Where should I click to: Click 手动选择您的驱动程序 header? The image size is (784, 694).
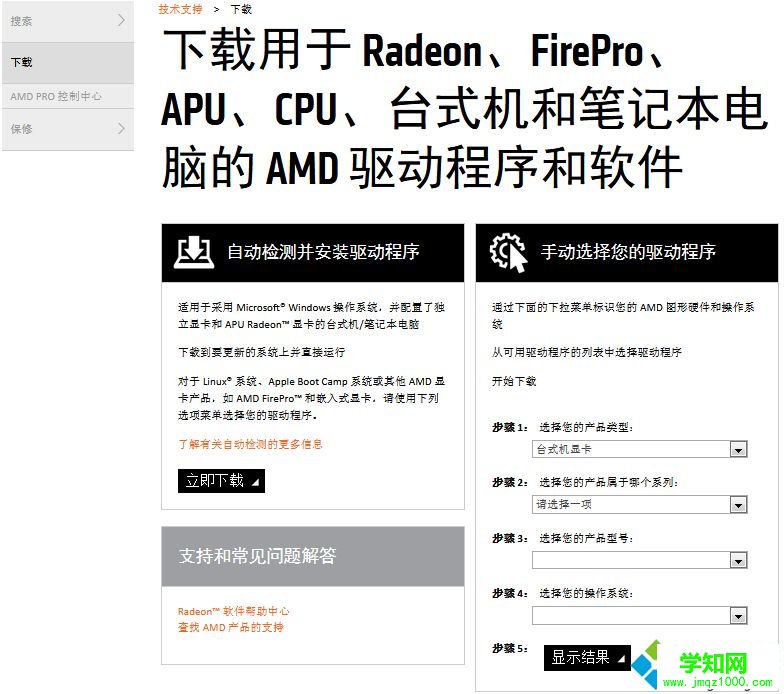pos(628,252)
